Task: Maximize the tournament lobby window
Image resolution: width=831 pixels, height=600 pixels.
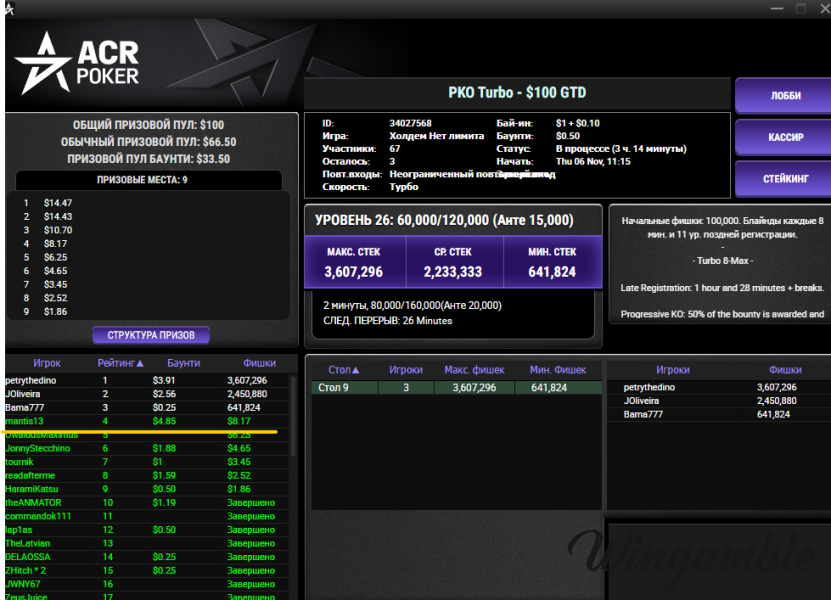Action: click(800, 8)
